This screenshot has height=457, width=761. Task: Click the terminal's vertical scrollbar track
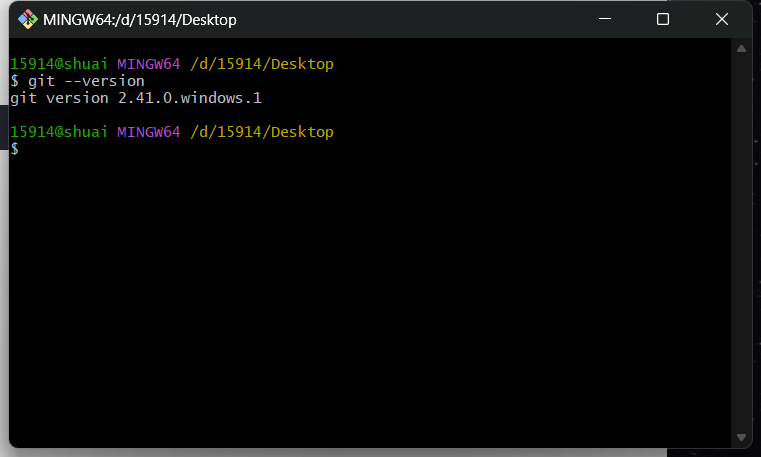[x=741, y=240]
